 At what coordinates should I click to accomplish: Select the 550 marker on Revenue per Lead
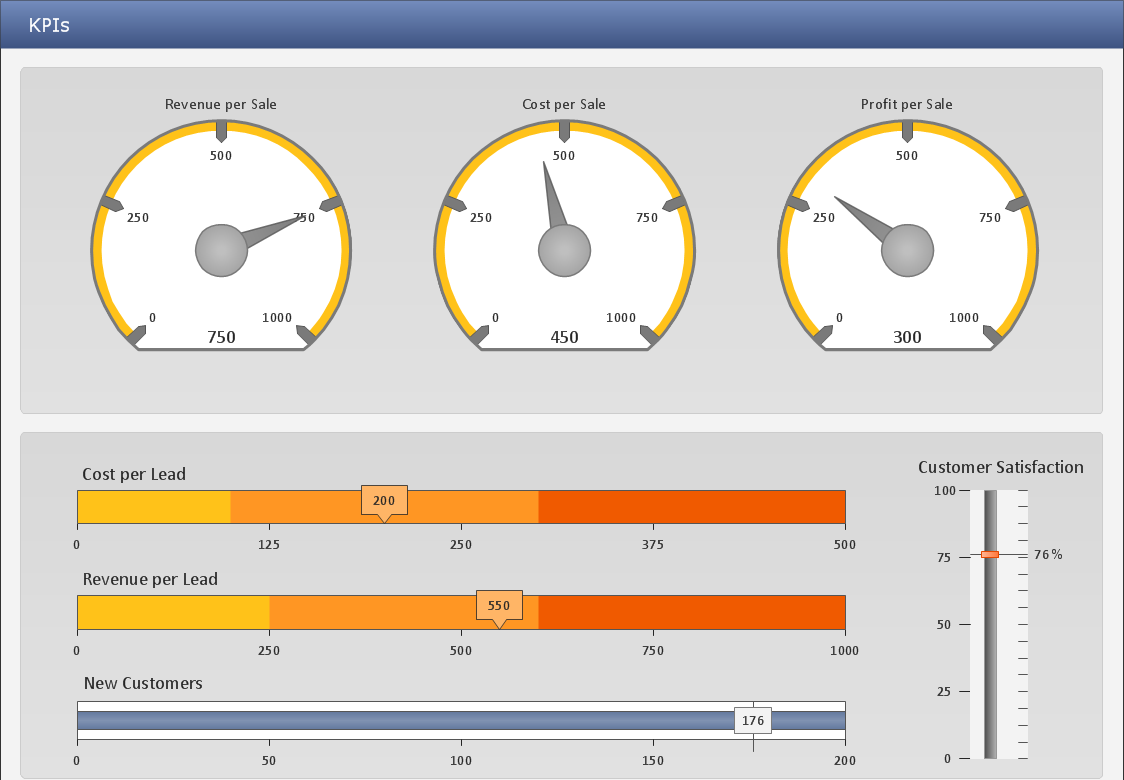pos(499,609)
